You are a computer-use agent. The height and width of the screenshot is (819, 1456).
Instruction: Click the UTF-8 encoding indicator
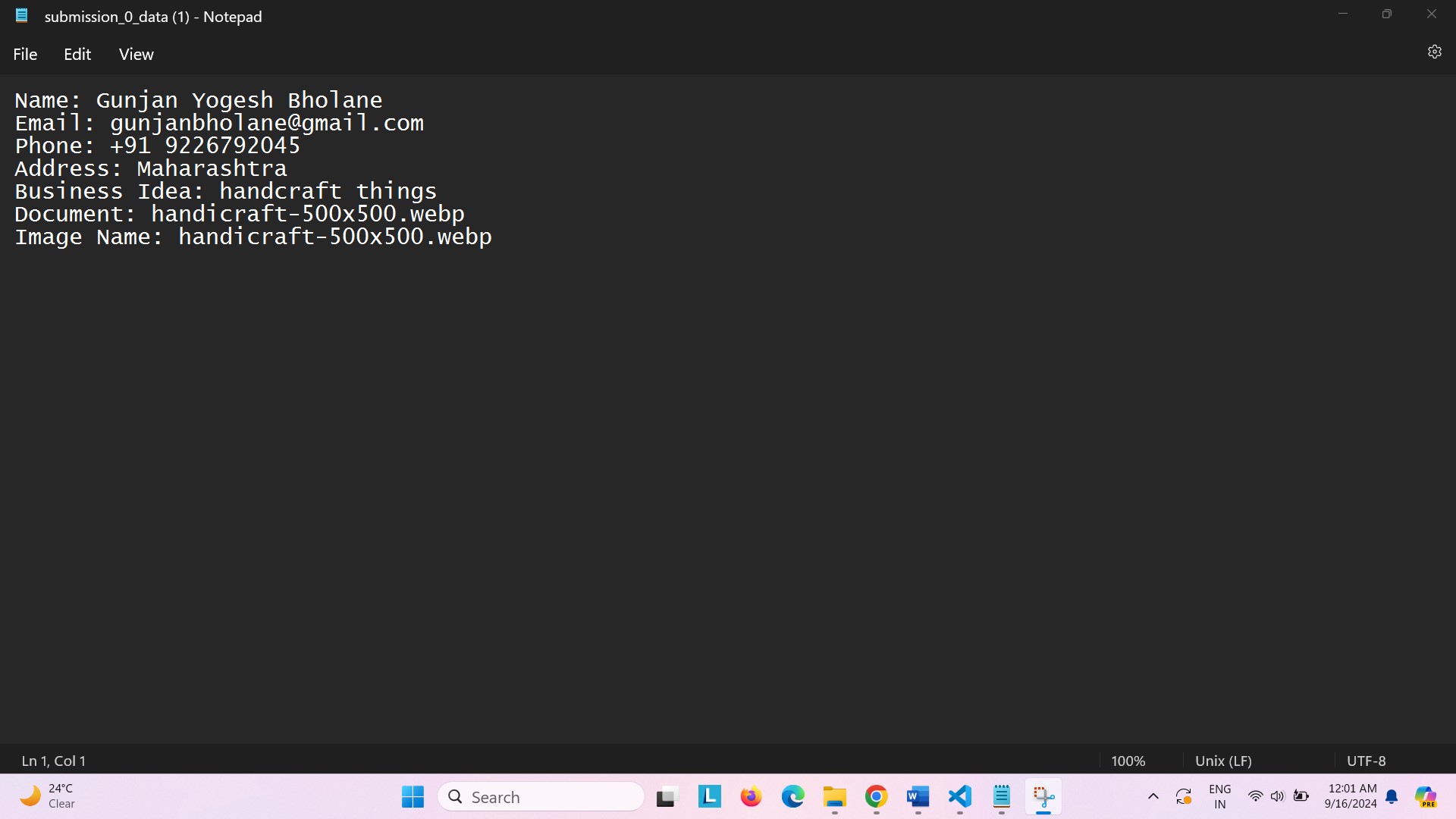[x=1366, y=761]
